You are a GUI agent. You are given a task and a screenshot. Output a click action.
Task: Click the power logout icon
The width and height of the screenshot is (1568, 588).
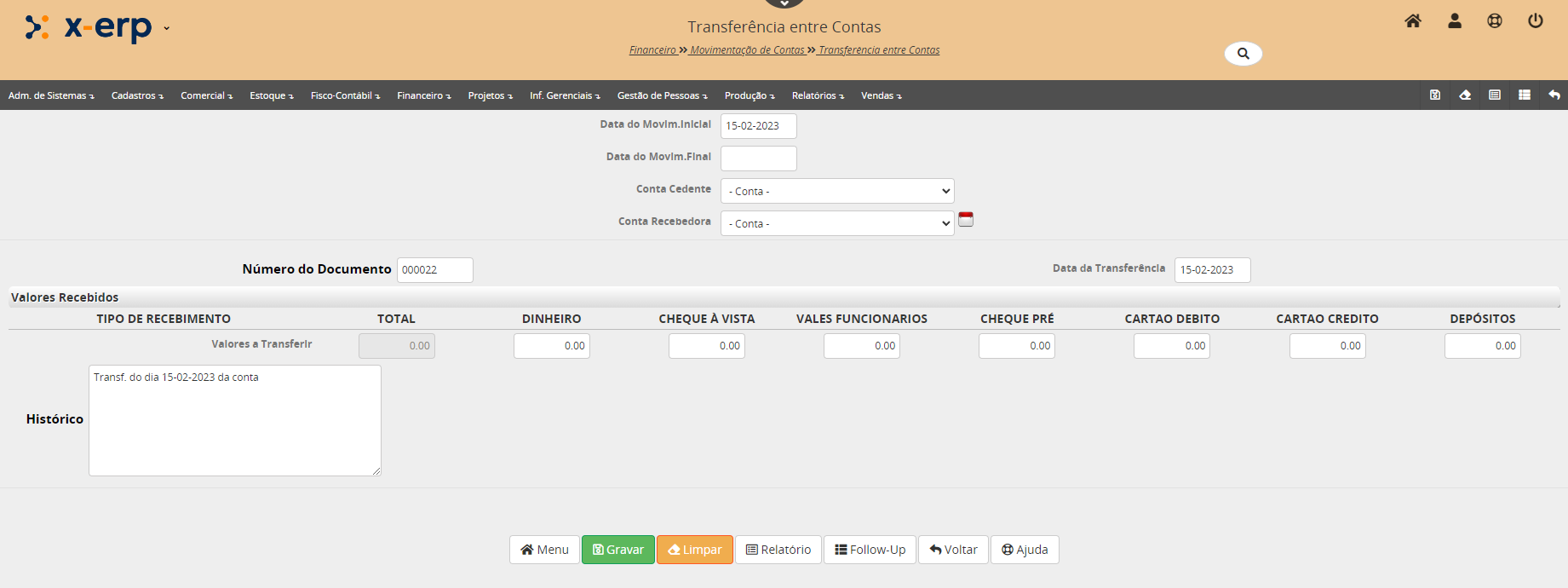[x=1536, y=21]
